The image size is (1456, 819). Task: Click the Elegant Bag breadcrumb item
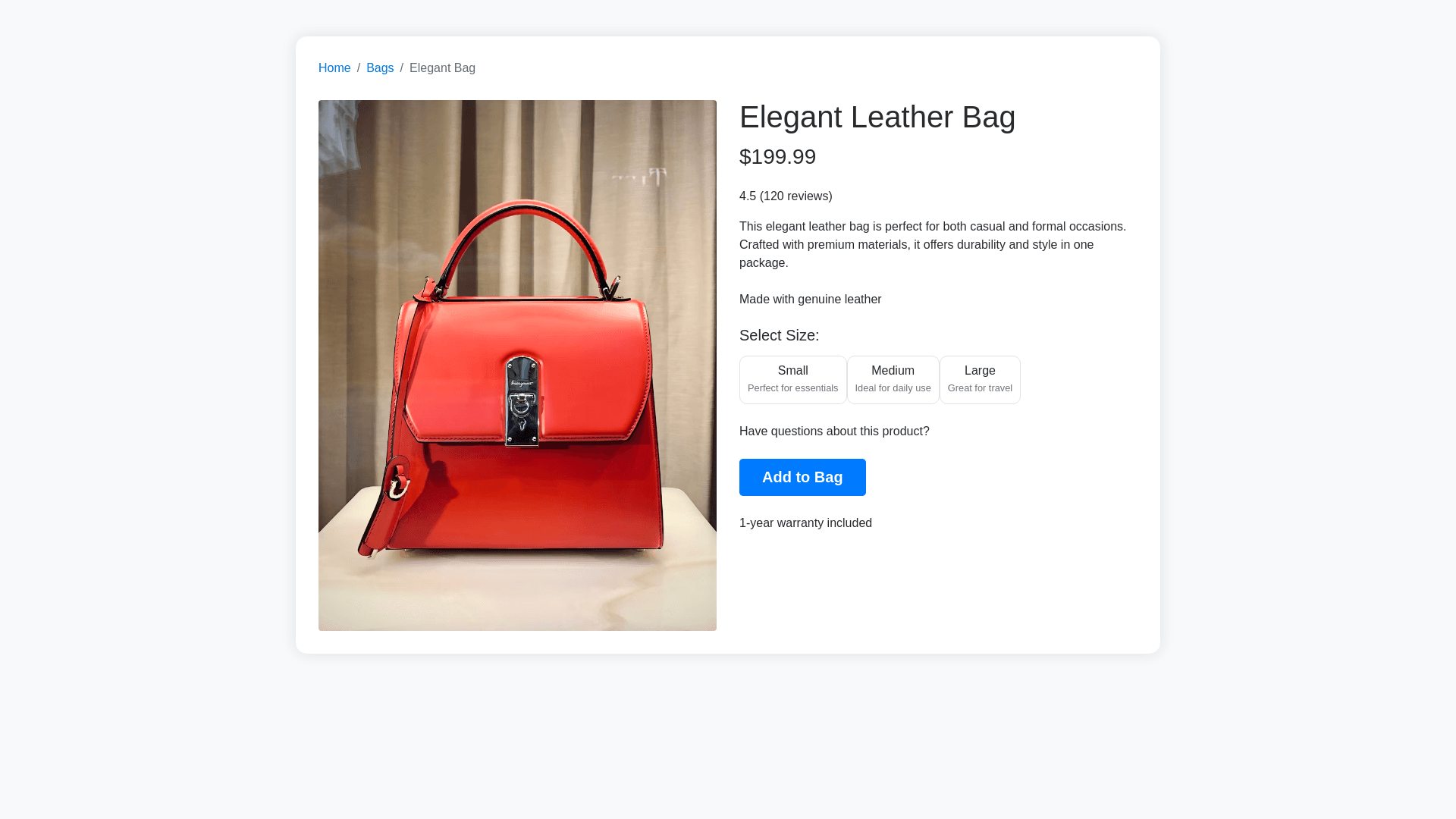442,68
